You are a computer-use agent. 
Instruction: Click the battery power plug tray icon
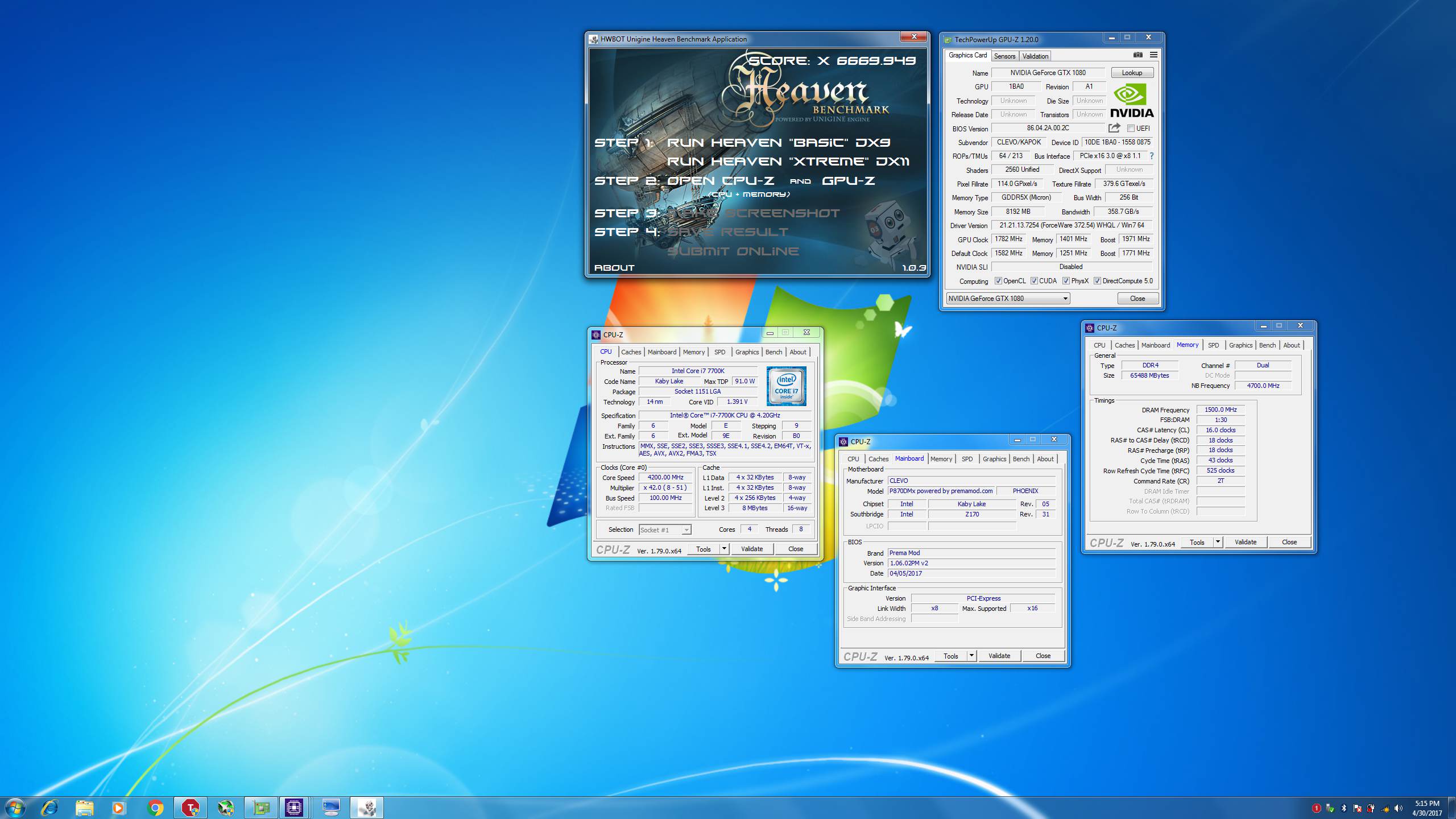[1371, 808]
